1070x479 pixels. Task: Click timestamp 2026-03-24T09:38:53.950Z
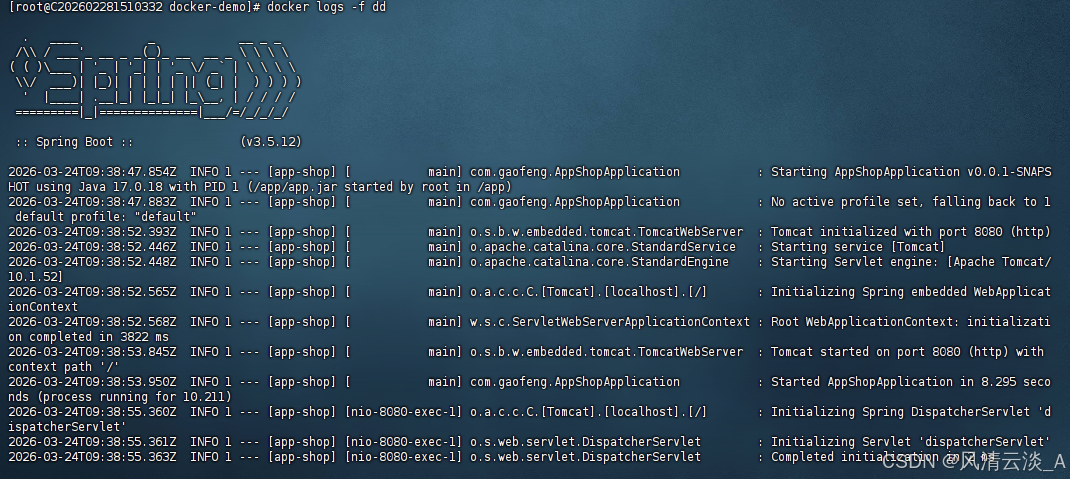coord(92,382)
